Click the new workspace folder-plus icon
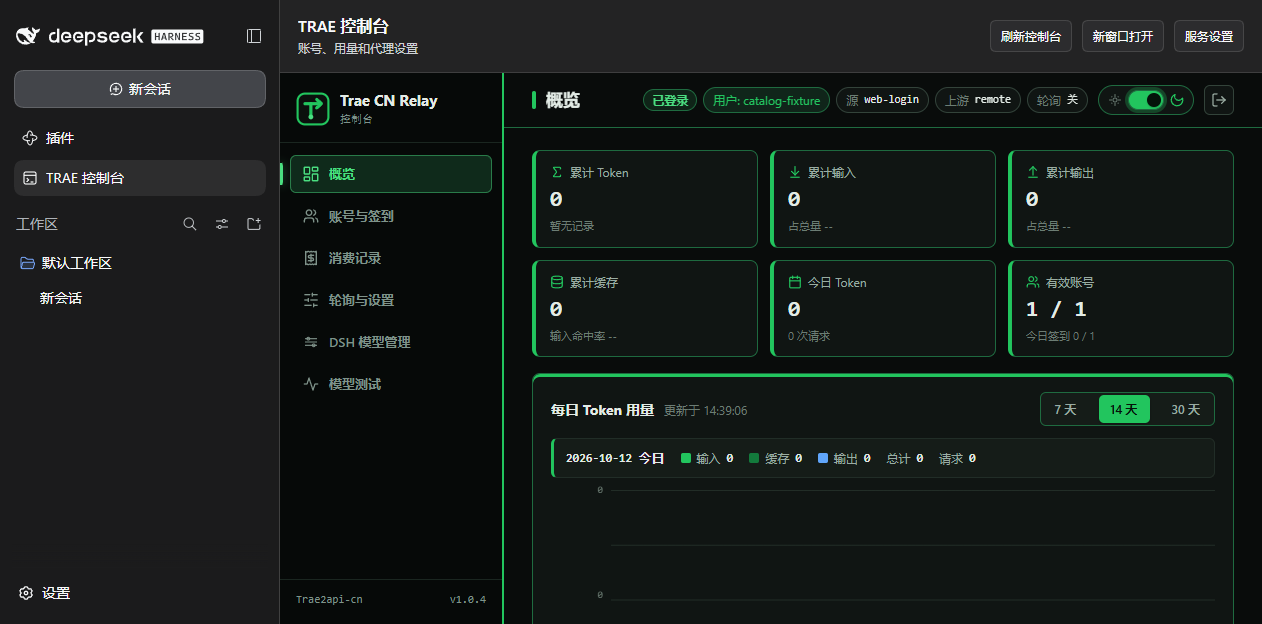1262x624 pixels. click(254, 224)
